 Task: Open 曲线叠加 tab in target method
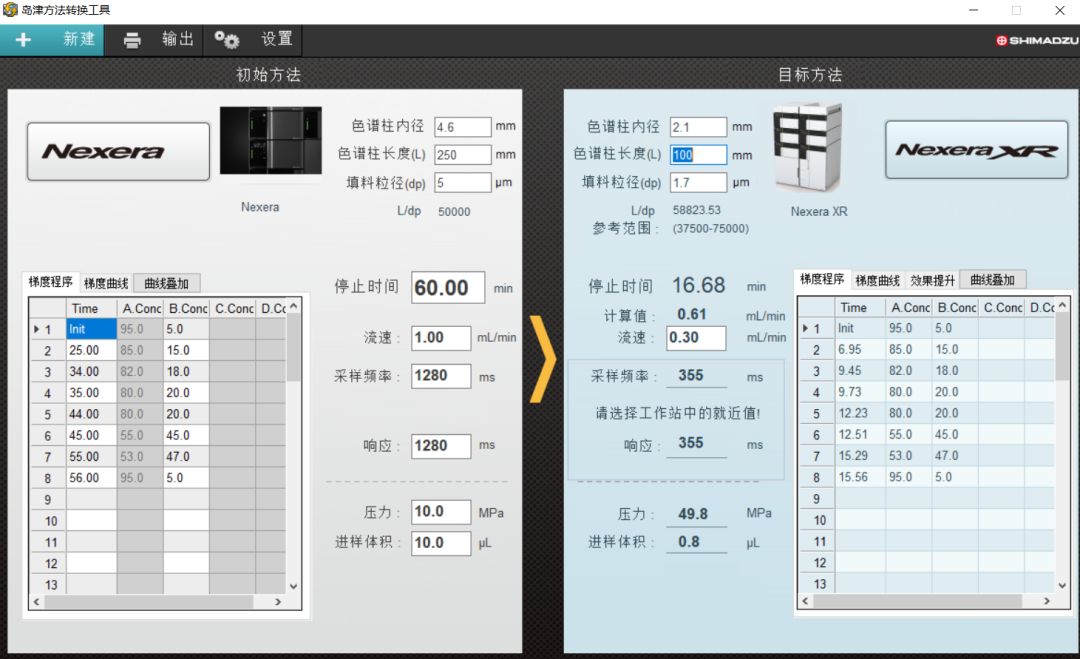click(992, 280)
